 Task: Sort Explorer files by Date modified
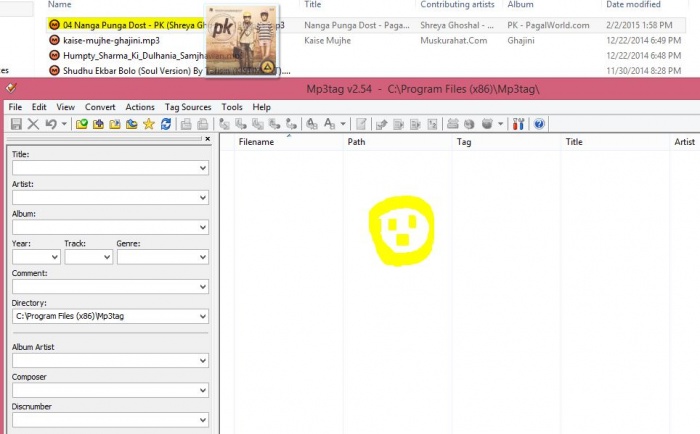click(632, 5)
